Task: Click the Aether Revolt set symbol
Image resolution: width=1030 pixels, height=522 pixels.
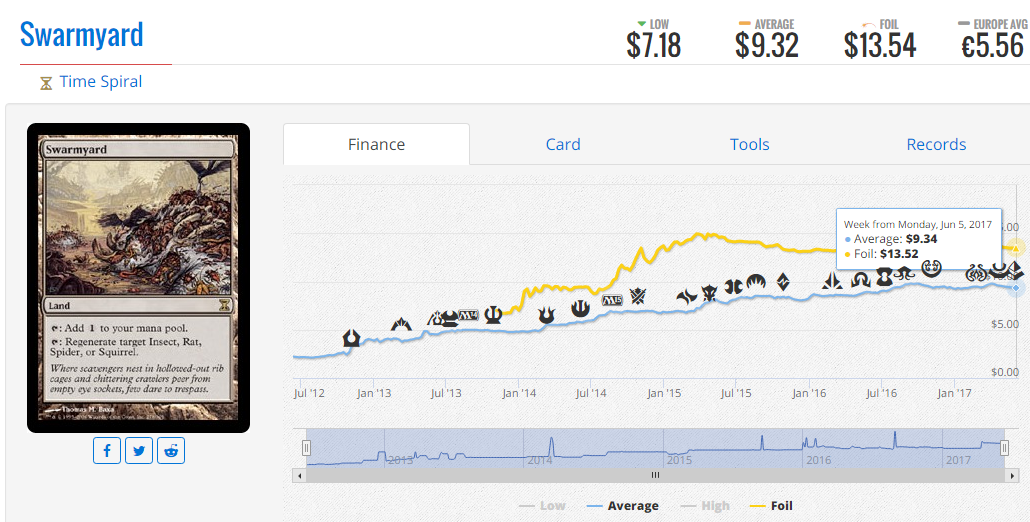Action: (976, 273)
